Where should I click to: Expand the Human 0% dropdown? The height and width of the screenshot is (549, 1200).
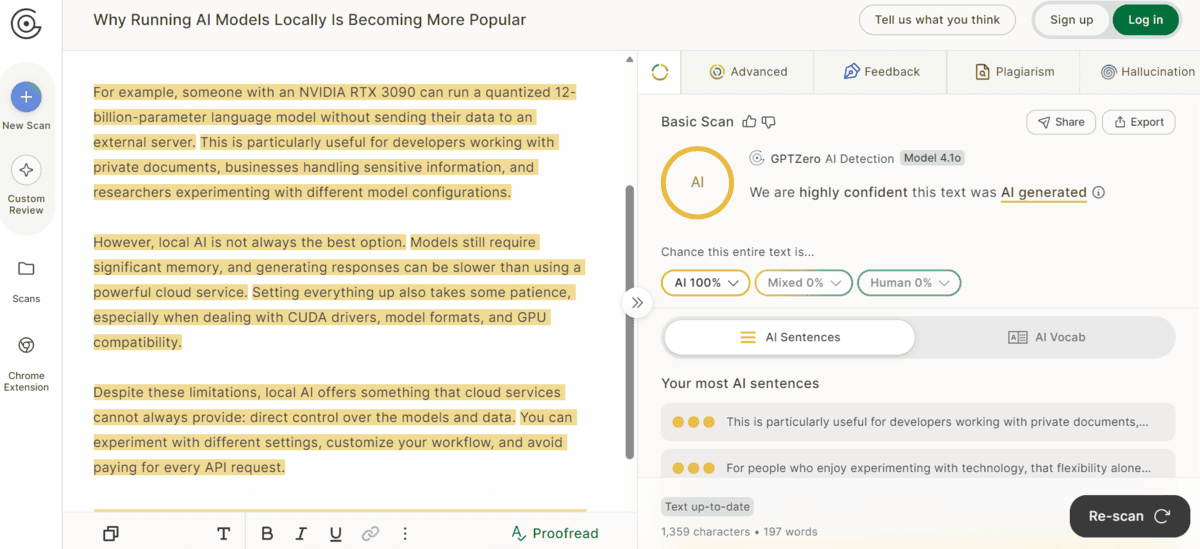tap(909, 283)
